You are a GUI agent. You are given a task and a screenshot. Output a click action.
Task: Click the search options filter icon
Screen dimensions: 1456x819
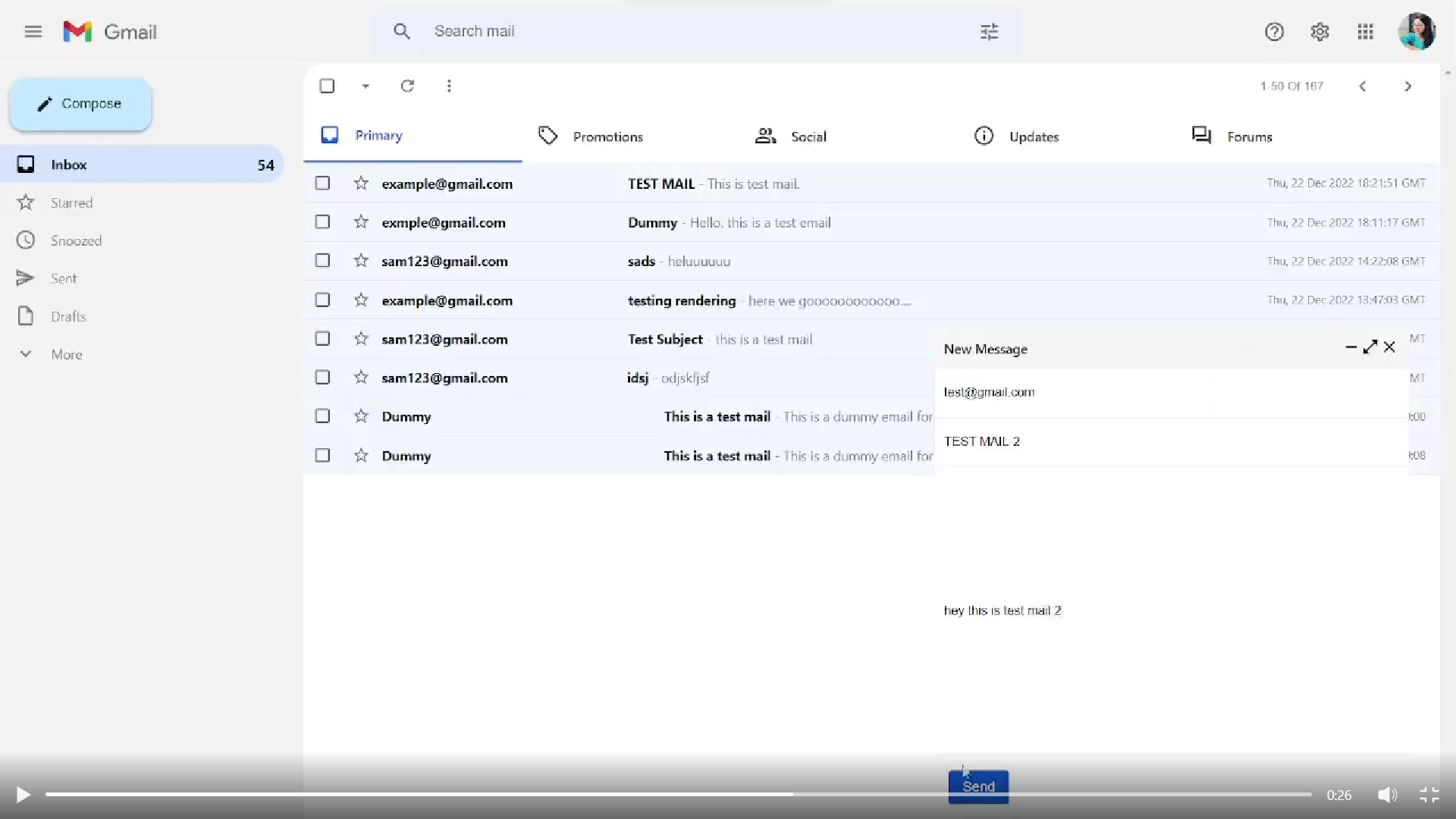click(x=989, y=32)
